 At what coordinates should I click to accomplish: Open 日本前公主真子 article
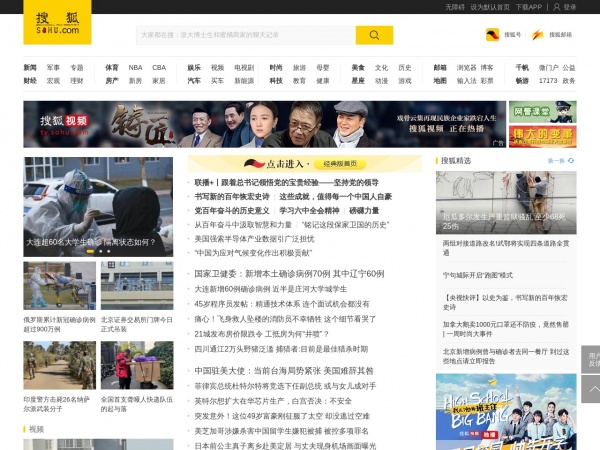(285, 446)
